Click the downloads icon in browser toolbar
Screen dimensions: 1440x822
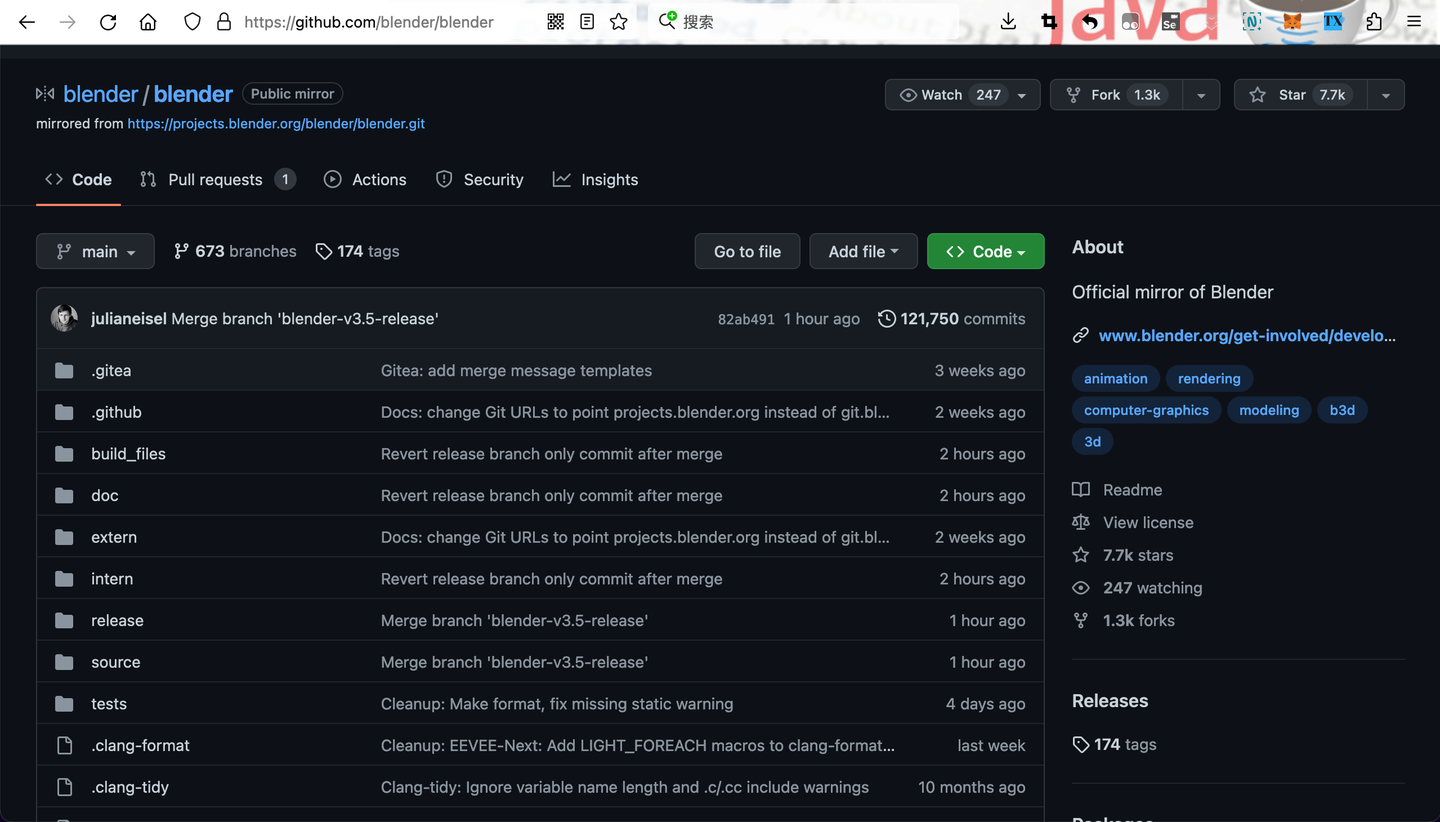1008,21
